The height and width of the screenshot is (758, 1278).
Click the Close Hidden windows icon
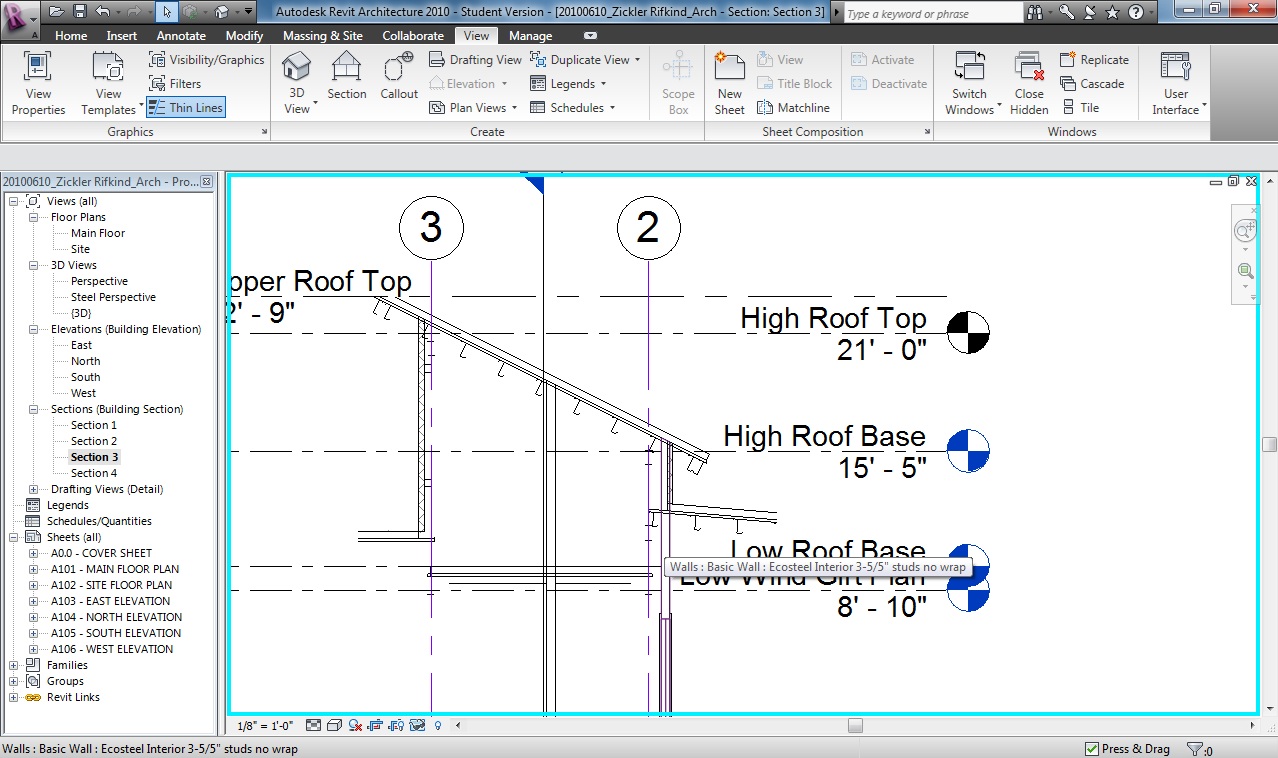click(1028, 82)
